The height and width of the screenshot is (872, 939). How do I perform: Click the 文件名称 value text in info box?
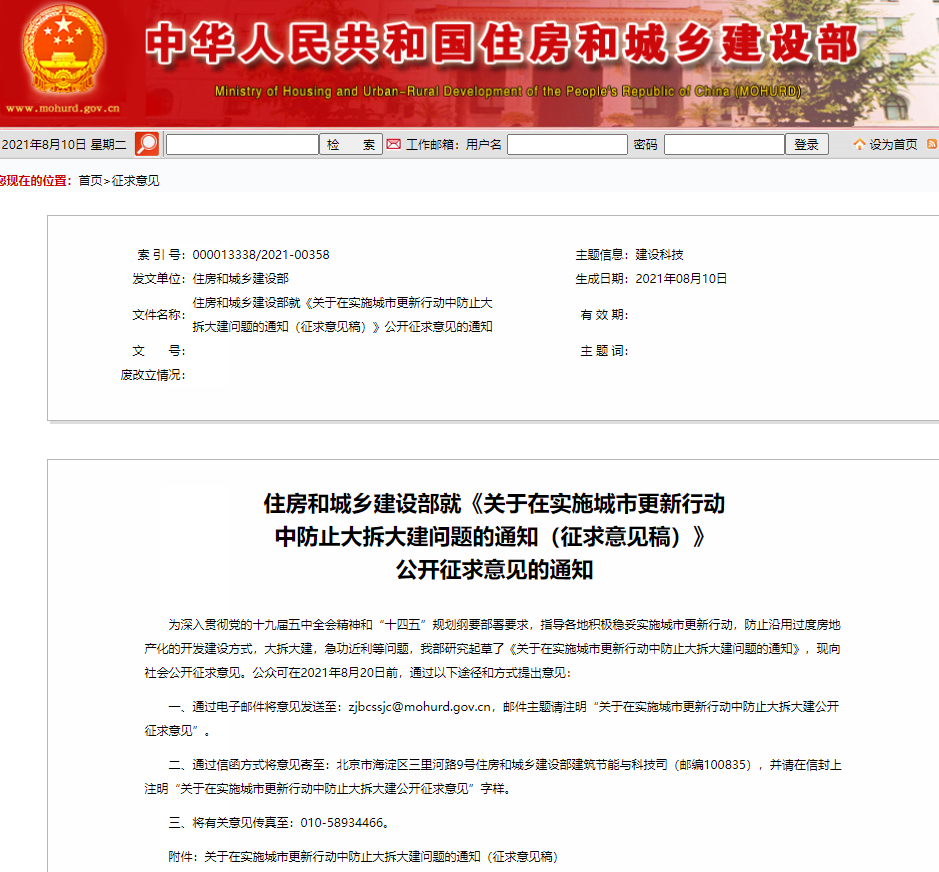pos(342,314)
